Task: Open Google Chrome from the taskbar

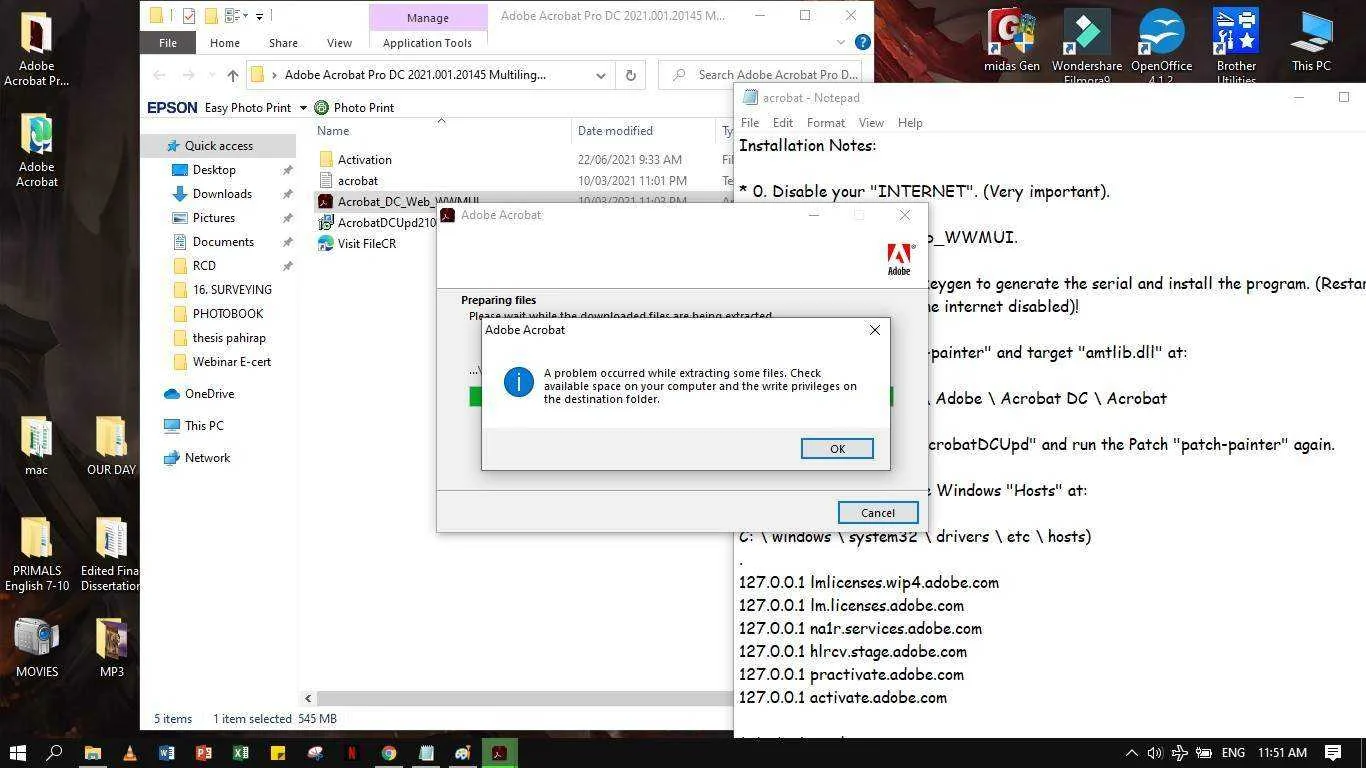Action: point(388,753)
